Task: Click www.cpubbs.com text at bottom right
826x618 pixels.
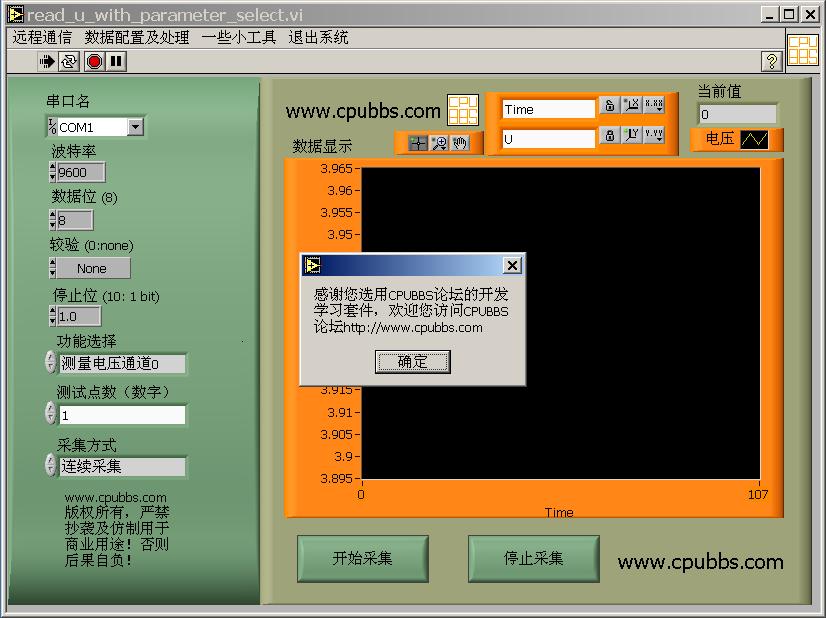Action: pos(701,562)
